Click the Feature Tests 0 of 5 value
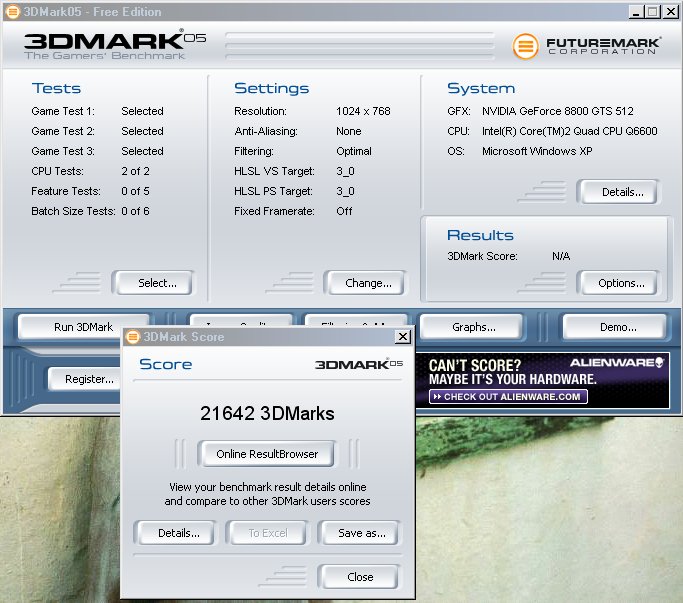Screen dimensions: 683x603 pyautogui.click(x=135, y=191)
